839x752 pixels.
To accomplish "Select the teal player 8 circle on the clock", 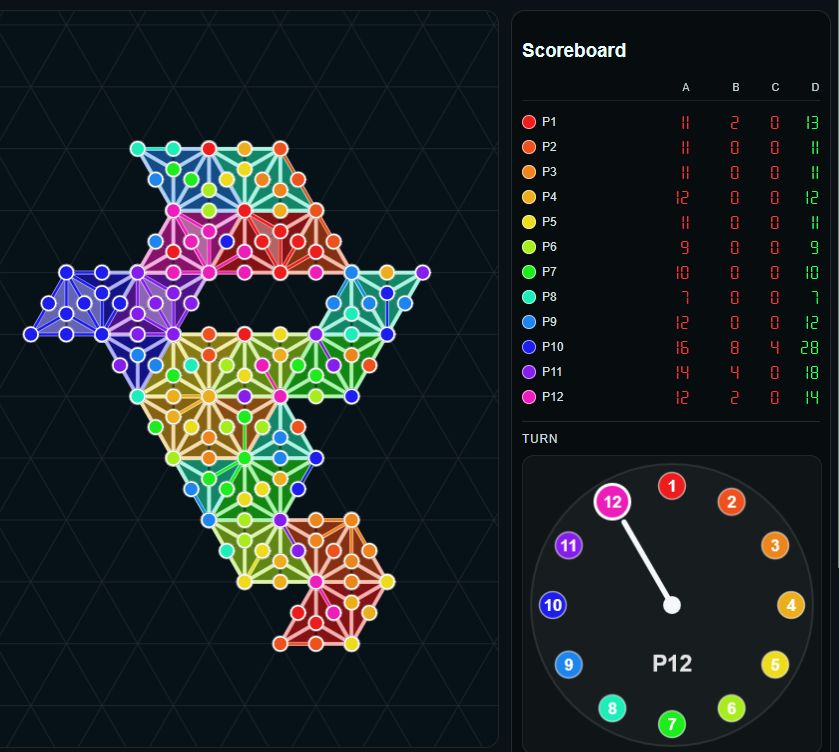I will click(612, 707).
